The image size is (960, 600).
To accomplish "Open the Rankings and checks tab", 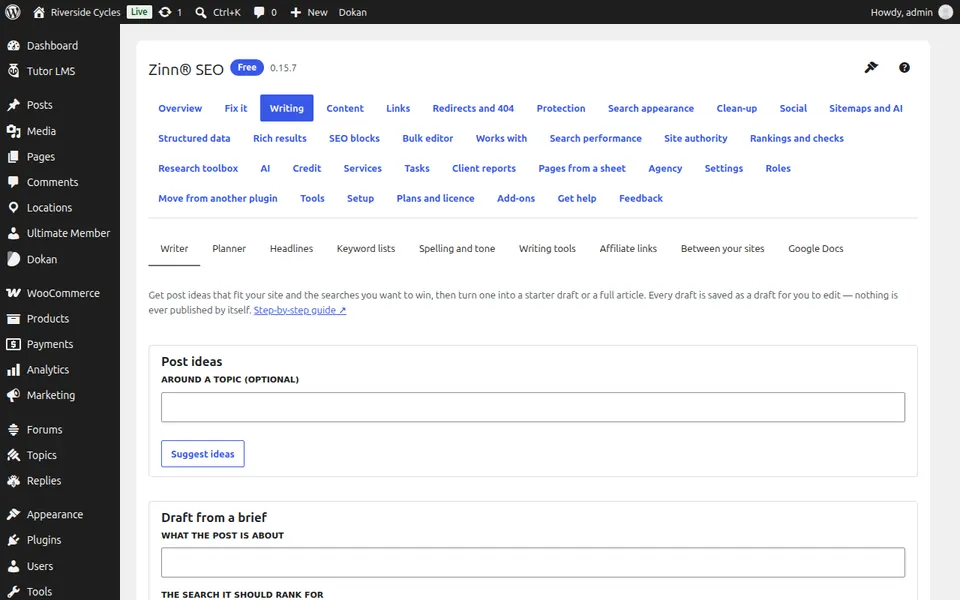I will [x=797, y=138].
